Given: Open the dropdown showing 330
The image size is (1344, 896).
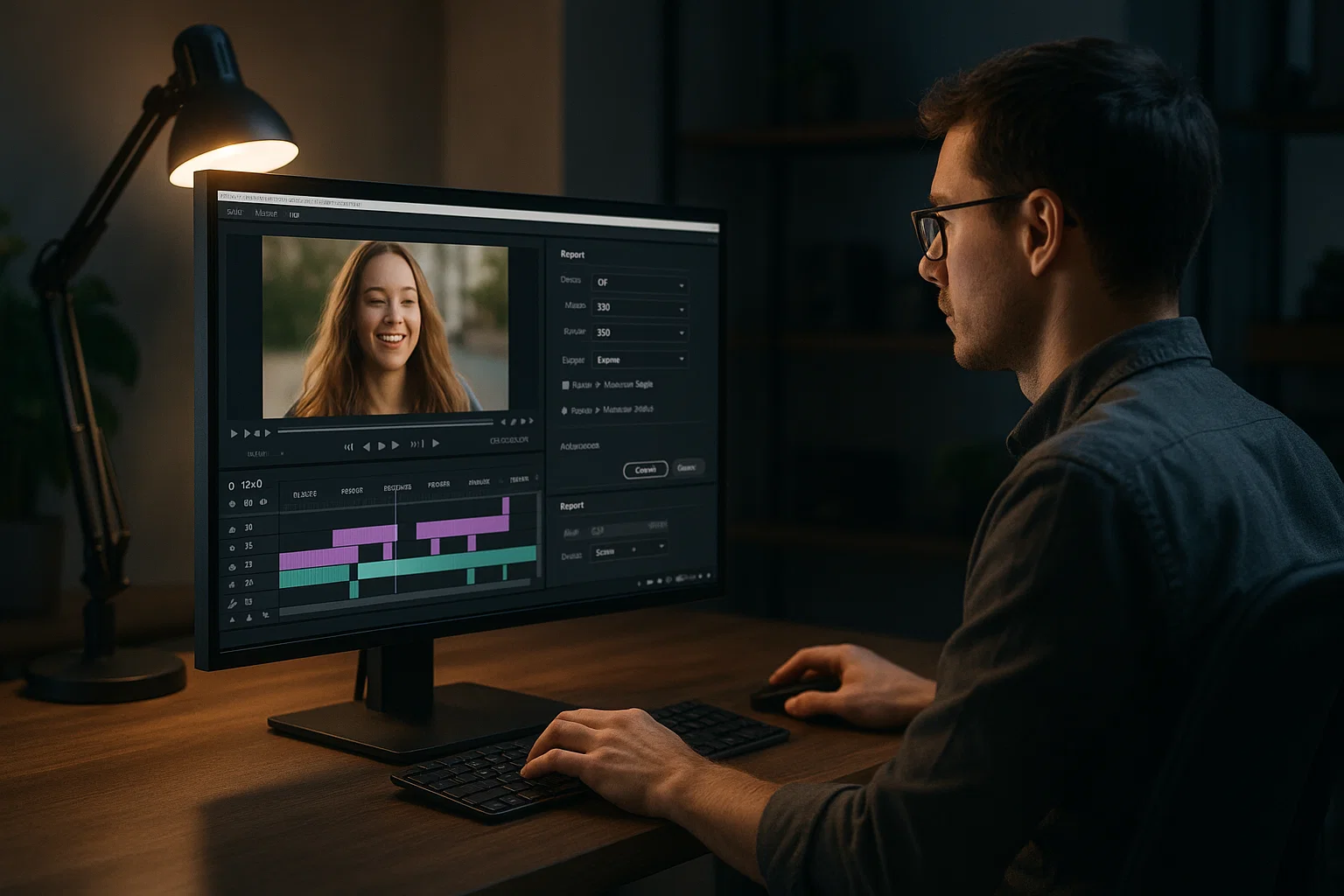Looking at the screenshot, I should pyautogui.click(x=640, y=308).
